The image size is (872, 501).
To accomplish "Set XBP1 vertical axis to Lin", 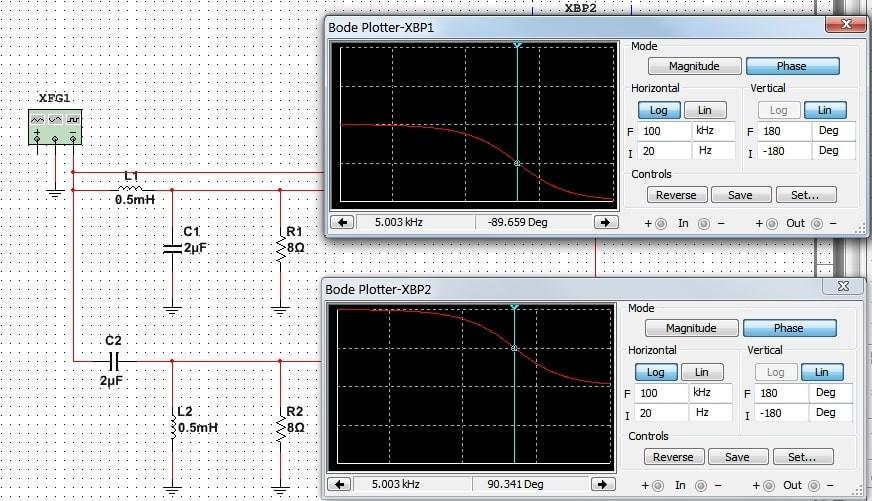I will tap(825, 110).
